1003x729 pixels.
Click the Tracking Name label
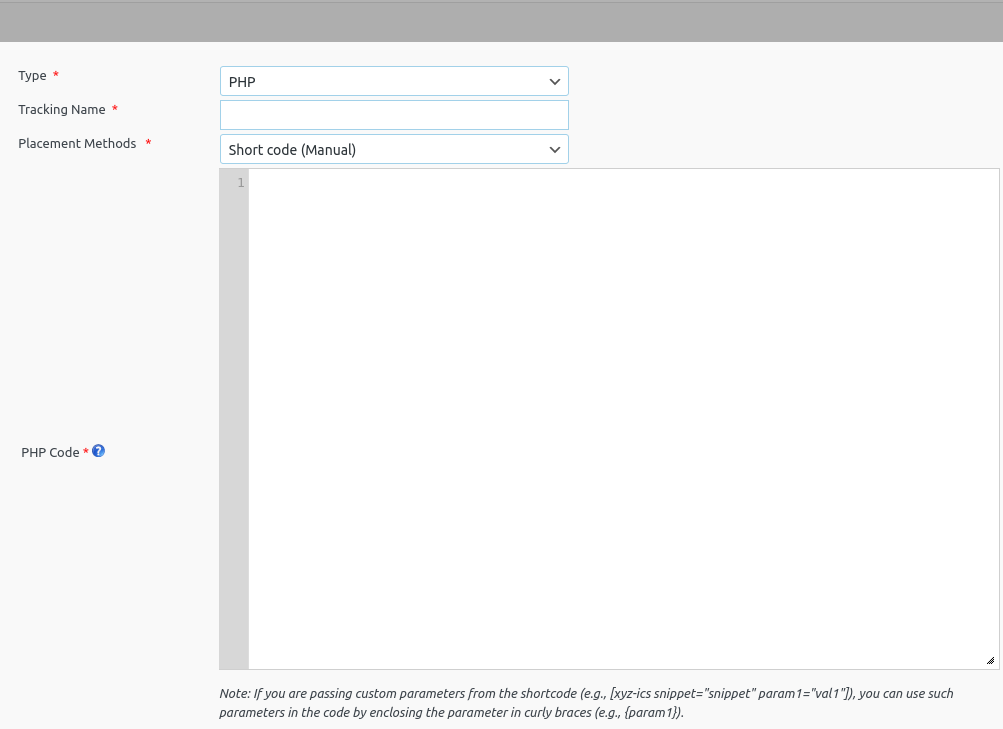[x=61, y=109]
